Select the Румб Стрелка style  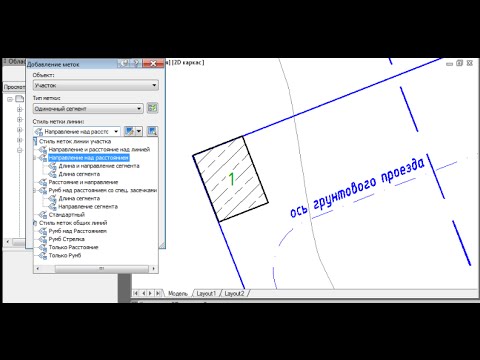click(x=66, y=239)
